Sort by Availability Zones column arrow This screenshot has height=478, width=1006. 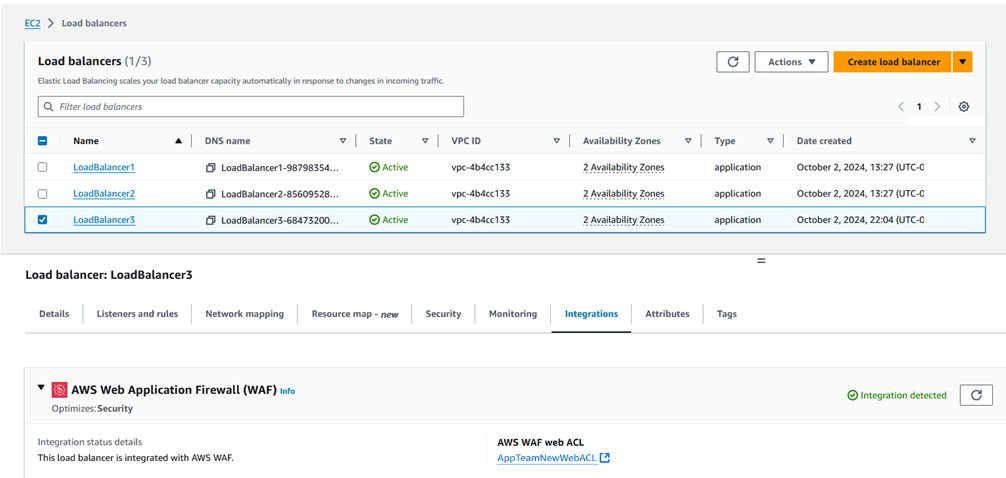(688, 141)
